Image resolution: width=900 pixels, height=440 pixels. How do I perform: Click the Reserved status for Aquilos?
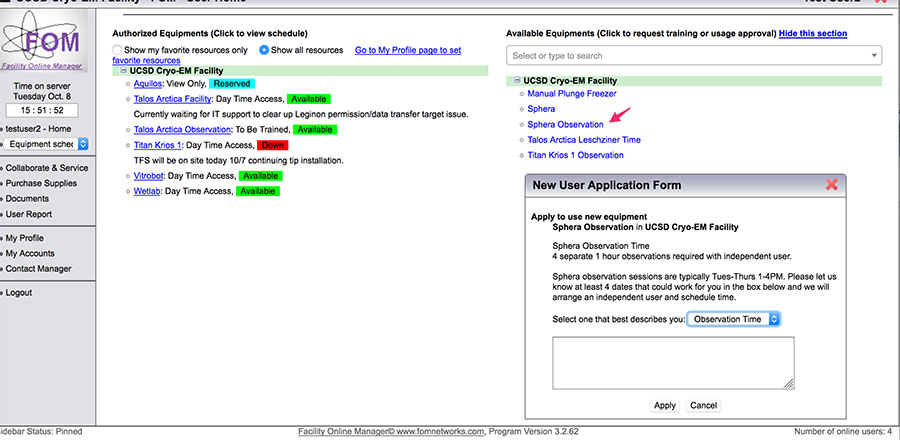click(x=231, y=84)
